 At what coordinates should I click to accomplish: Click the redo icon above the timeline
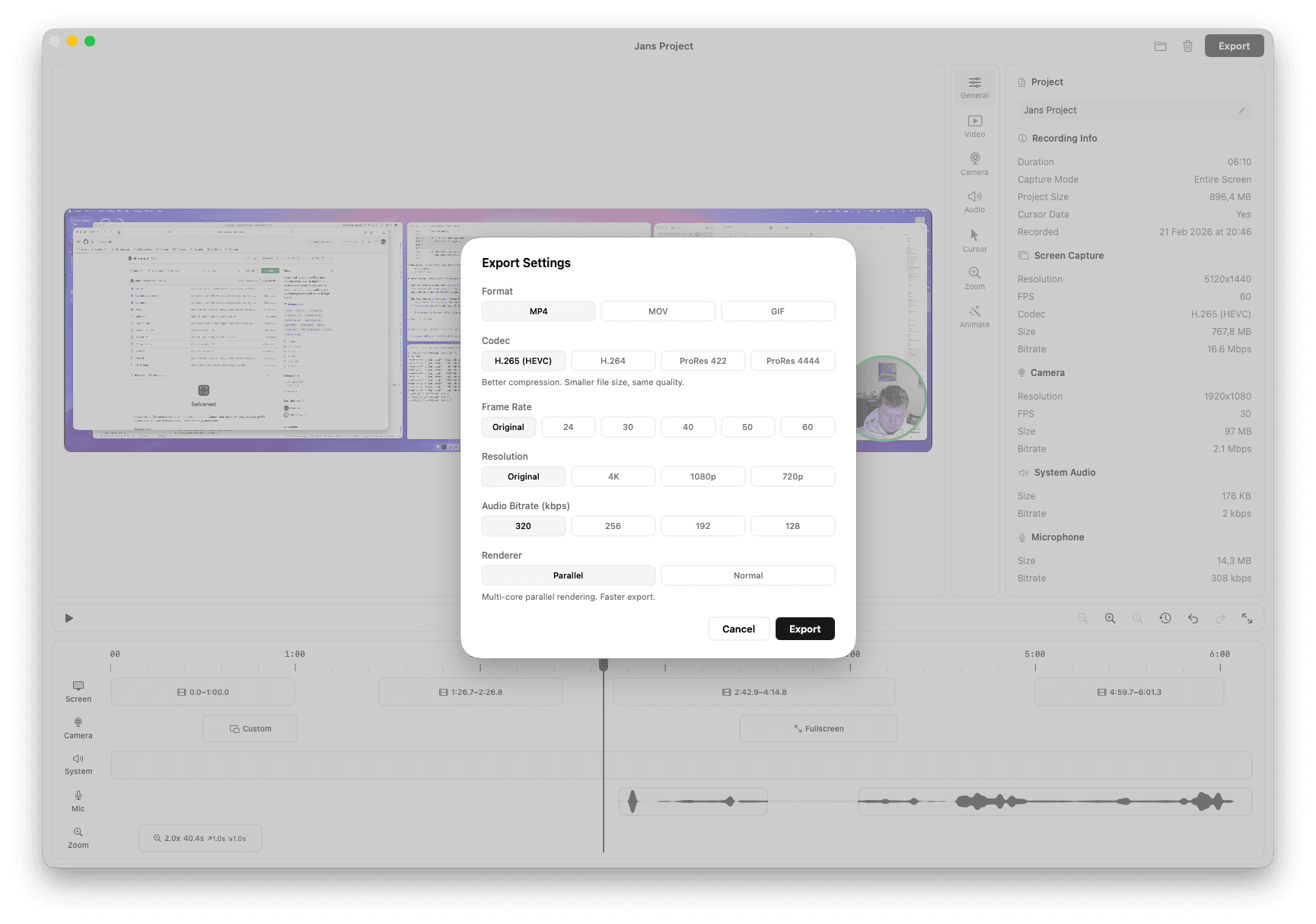point(1219,618)
